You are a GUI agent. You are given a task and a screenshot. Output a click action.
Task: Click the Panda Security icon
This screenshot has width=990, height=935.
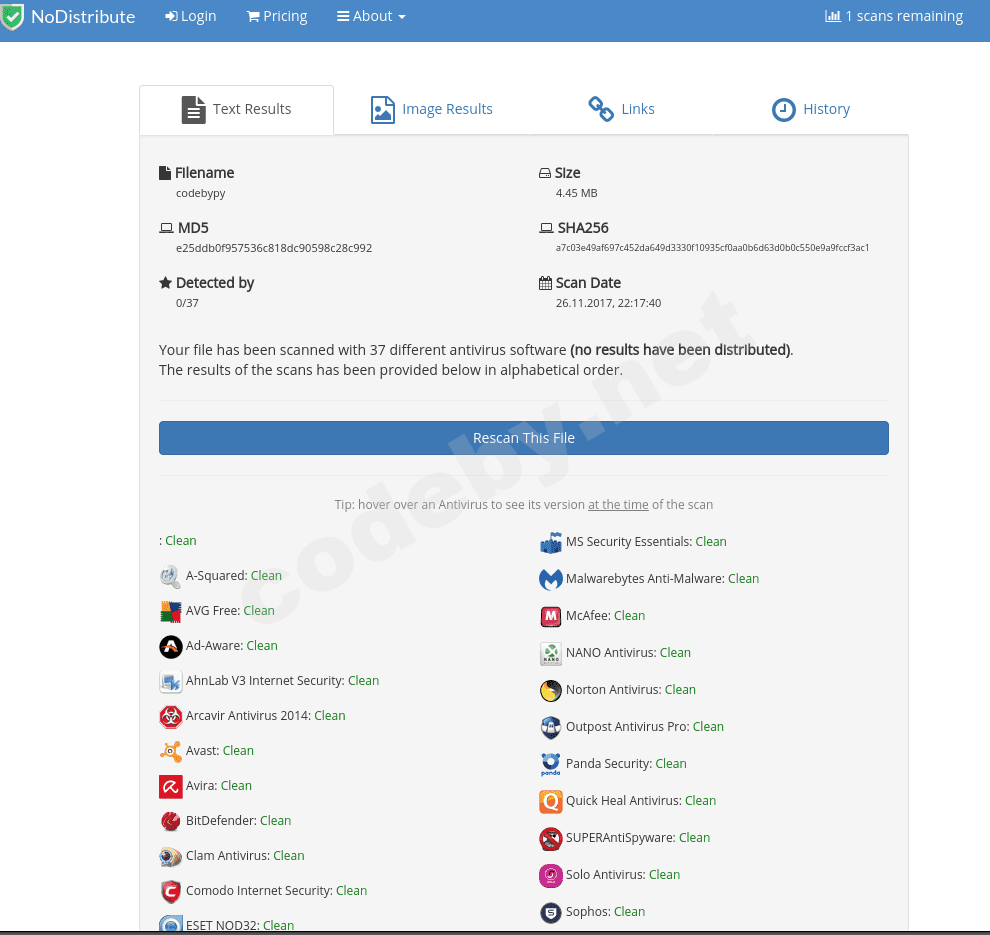tap(551, 765)
